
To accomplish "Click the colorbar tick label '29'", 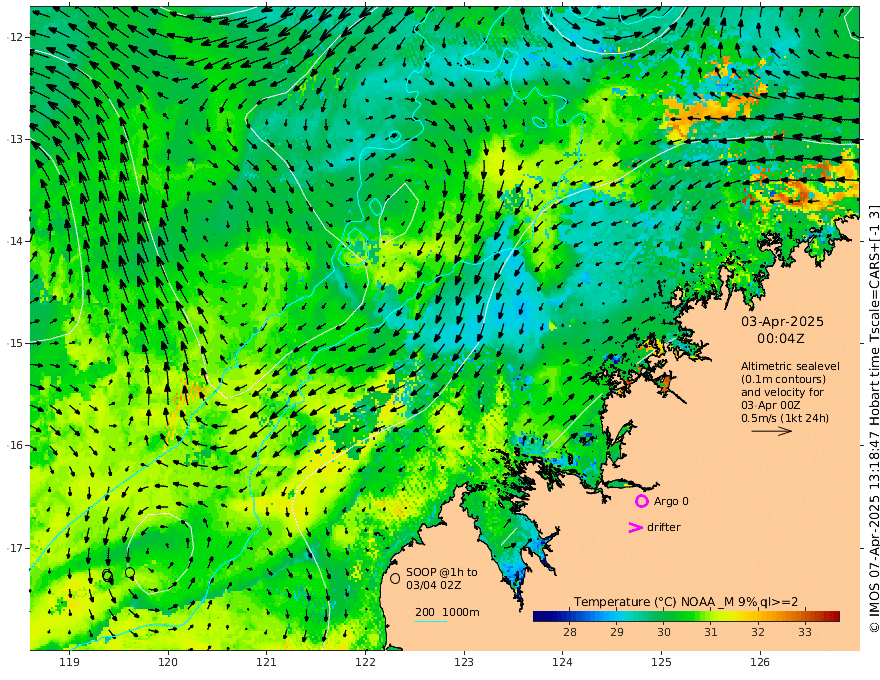I will pyautogui.click(x=617, y=632).
